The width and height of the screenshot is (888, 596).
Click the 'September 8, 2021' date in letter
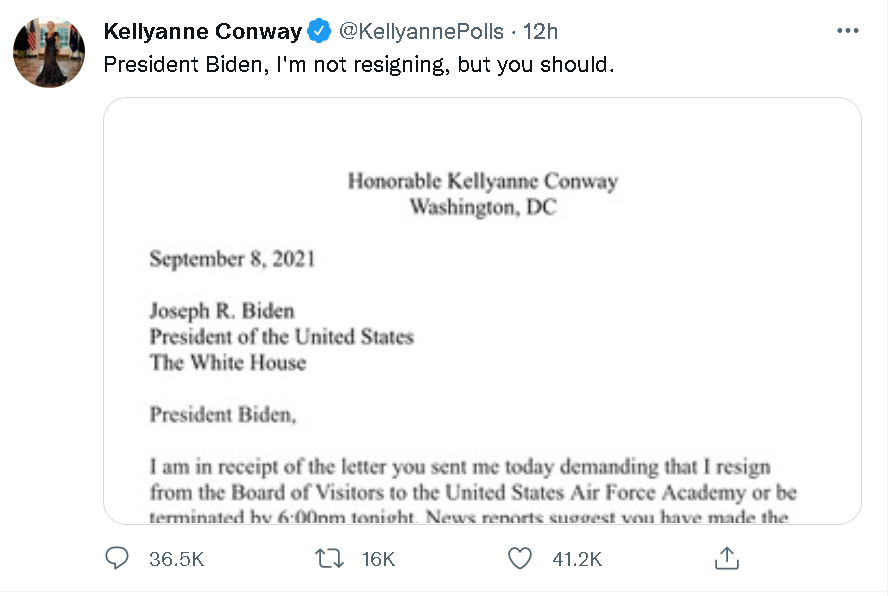click(232, 259)
